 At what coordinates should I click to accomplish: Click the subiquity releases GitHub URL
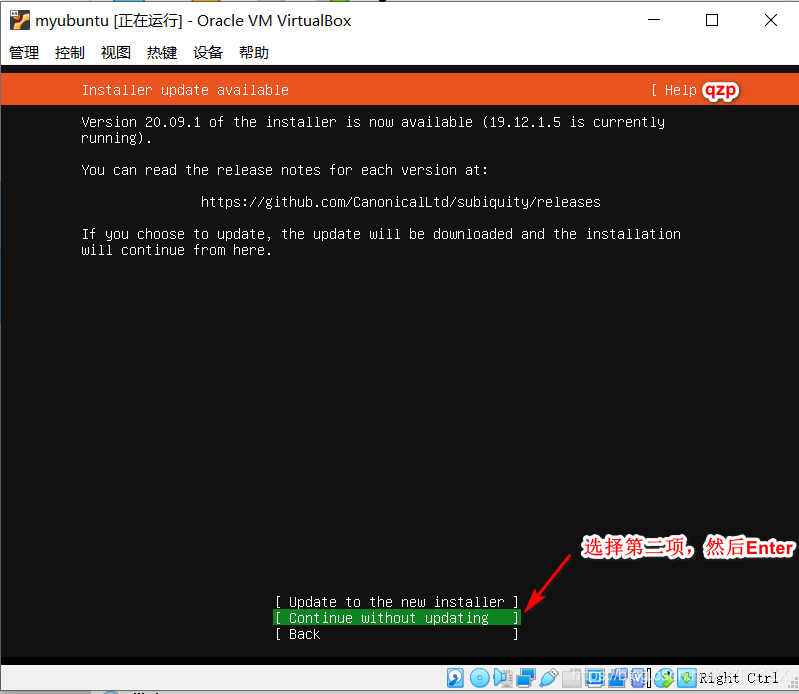coord(401,202)
